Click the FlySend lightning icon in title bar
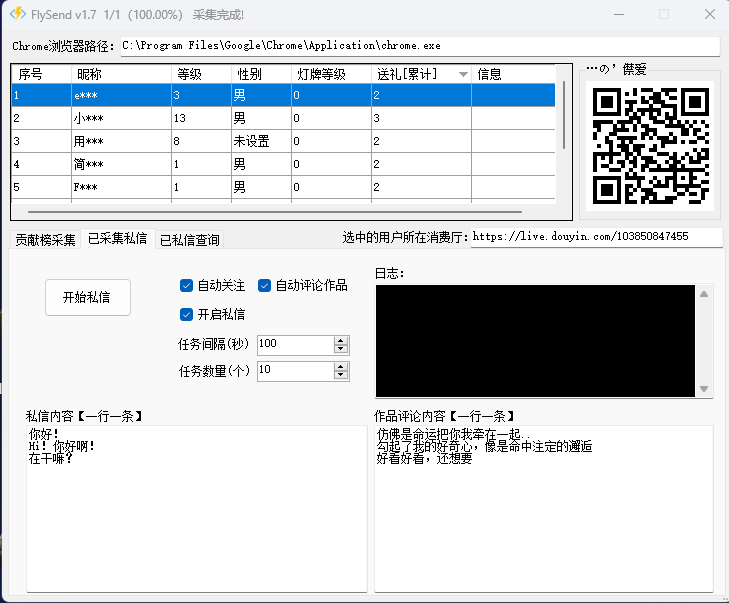Screen dimensions: 729x603 tap(17, 15)
